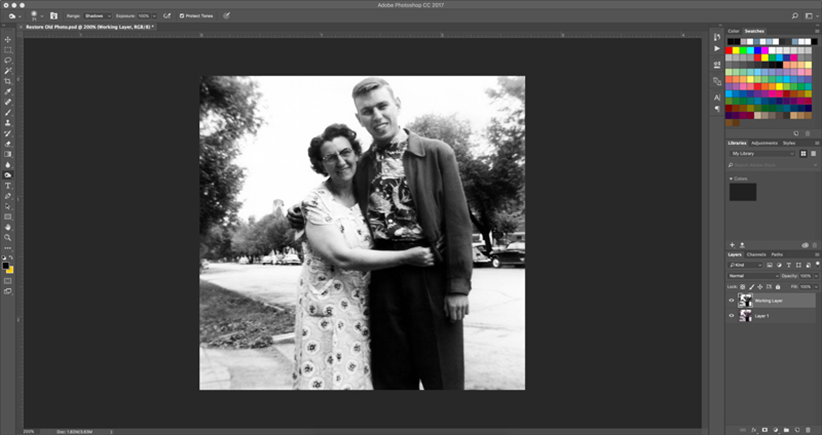Toggle the Protect Tones checkbox
This screenshot has width=822, height=435.
point(182,16)
